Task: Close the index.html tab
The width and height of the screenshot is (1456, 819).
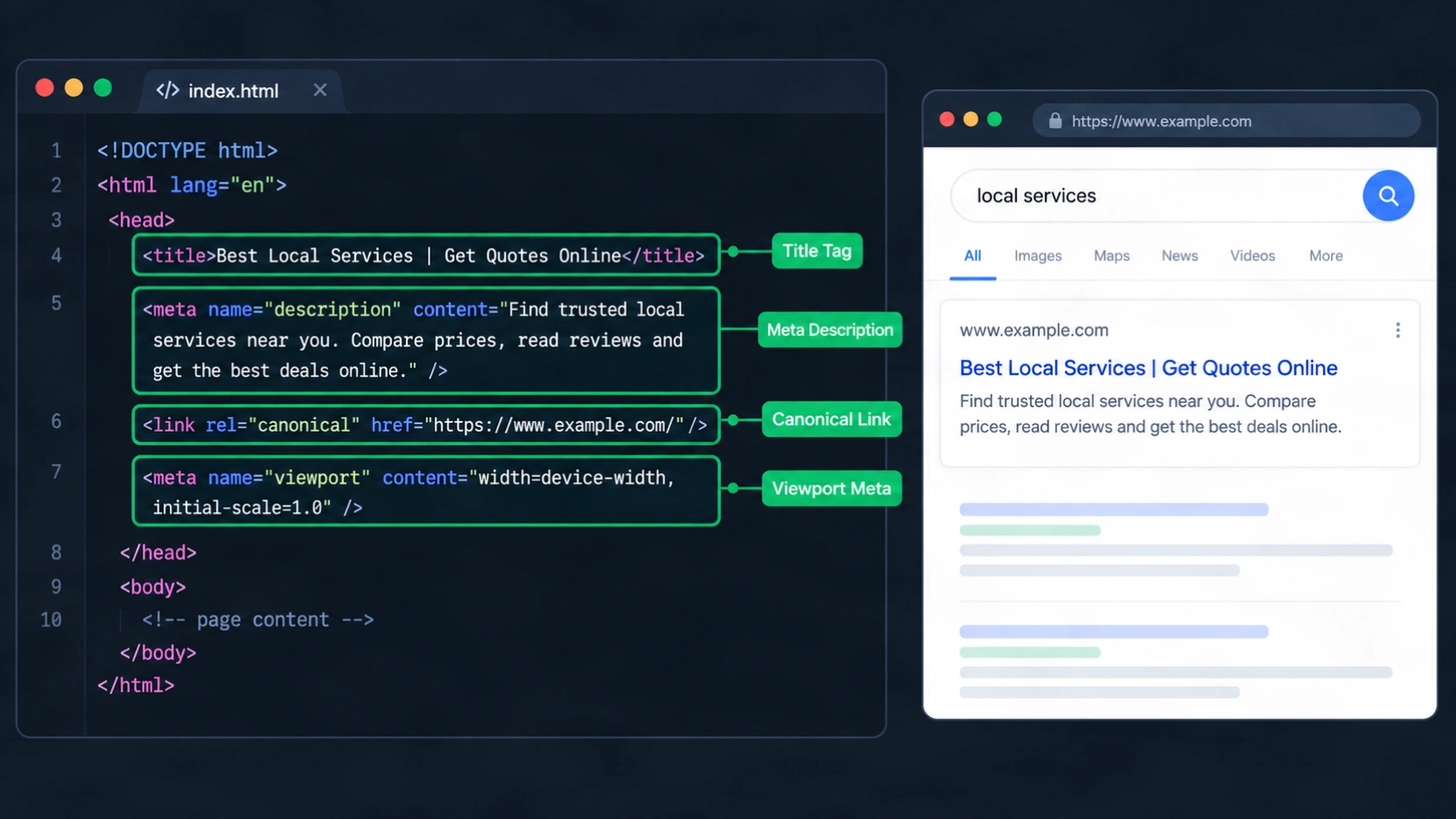Action: point(320,91)
